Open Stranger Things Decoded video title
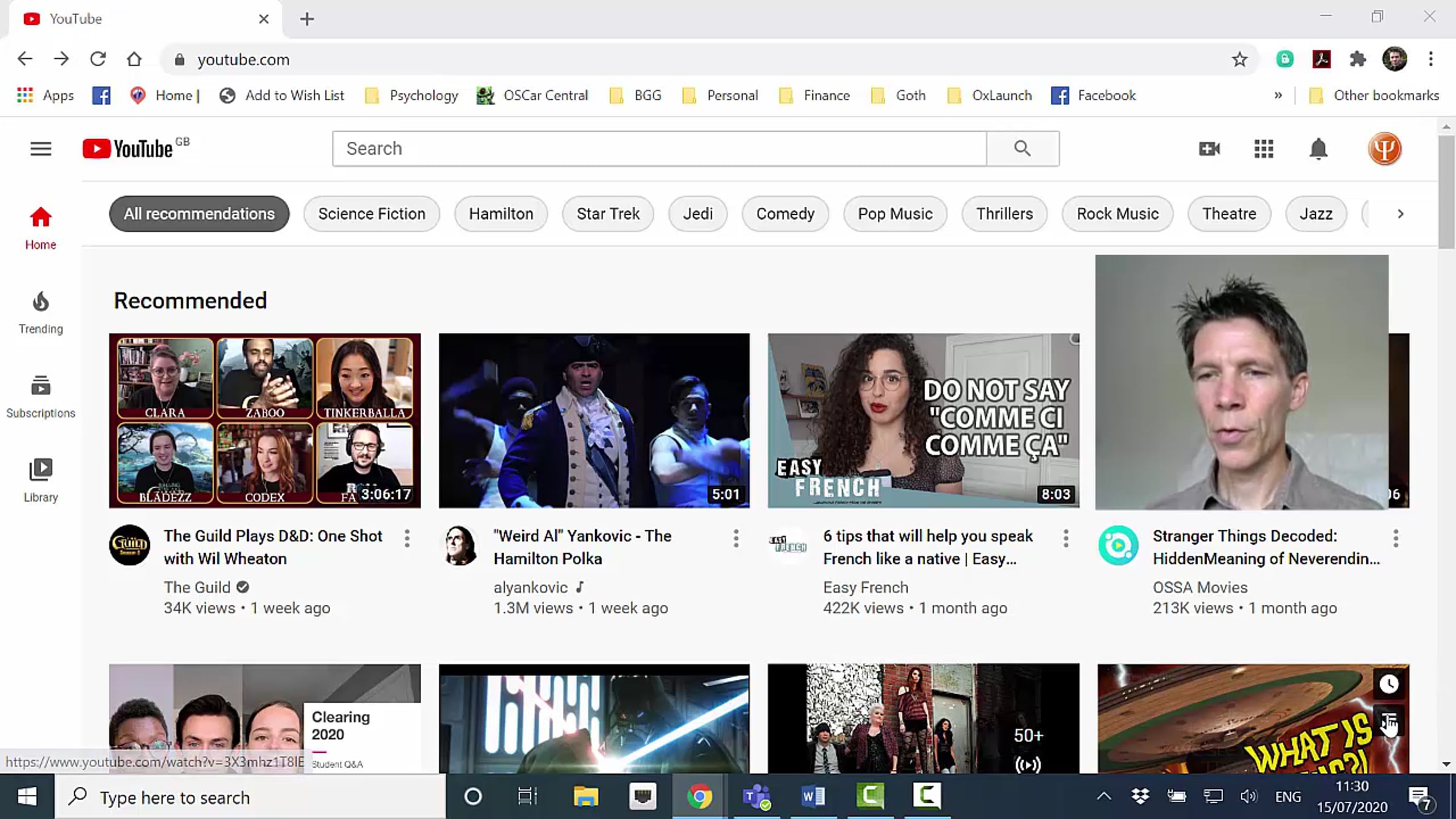The height and width of the screenshot is (819, 1456). pyautogui.click(x=1266, y=547)
